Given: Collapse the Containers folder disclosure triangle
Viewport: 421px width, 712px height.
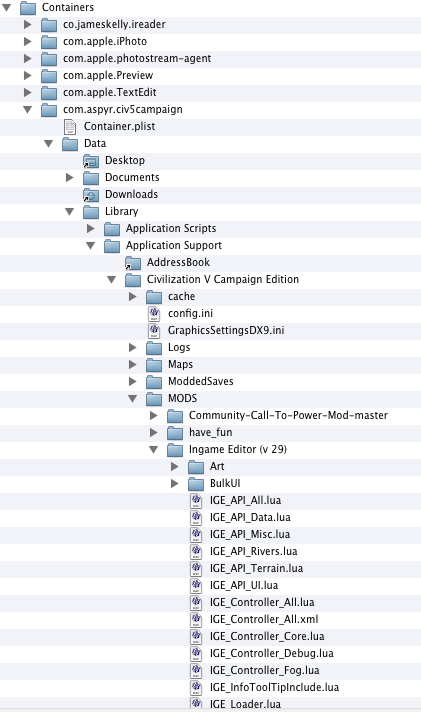Looking at the screenshot, I should (x=7, y=7).
